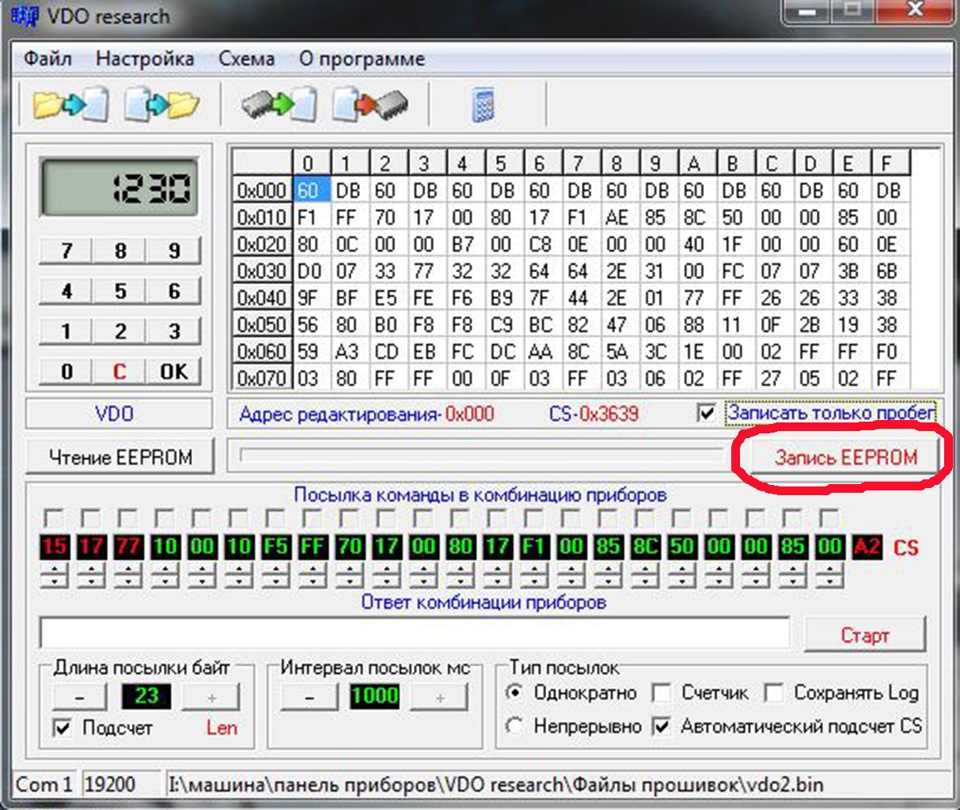Tap keypad digit 5

point(120,291)
